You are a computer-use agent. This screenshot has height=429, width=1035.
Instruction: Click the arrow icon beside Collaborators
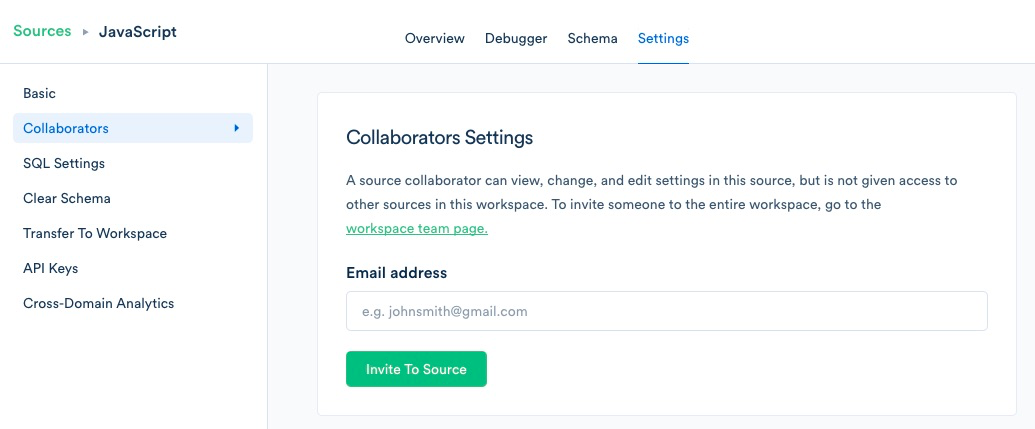pyautogui.click(x=236, y=128)
